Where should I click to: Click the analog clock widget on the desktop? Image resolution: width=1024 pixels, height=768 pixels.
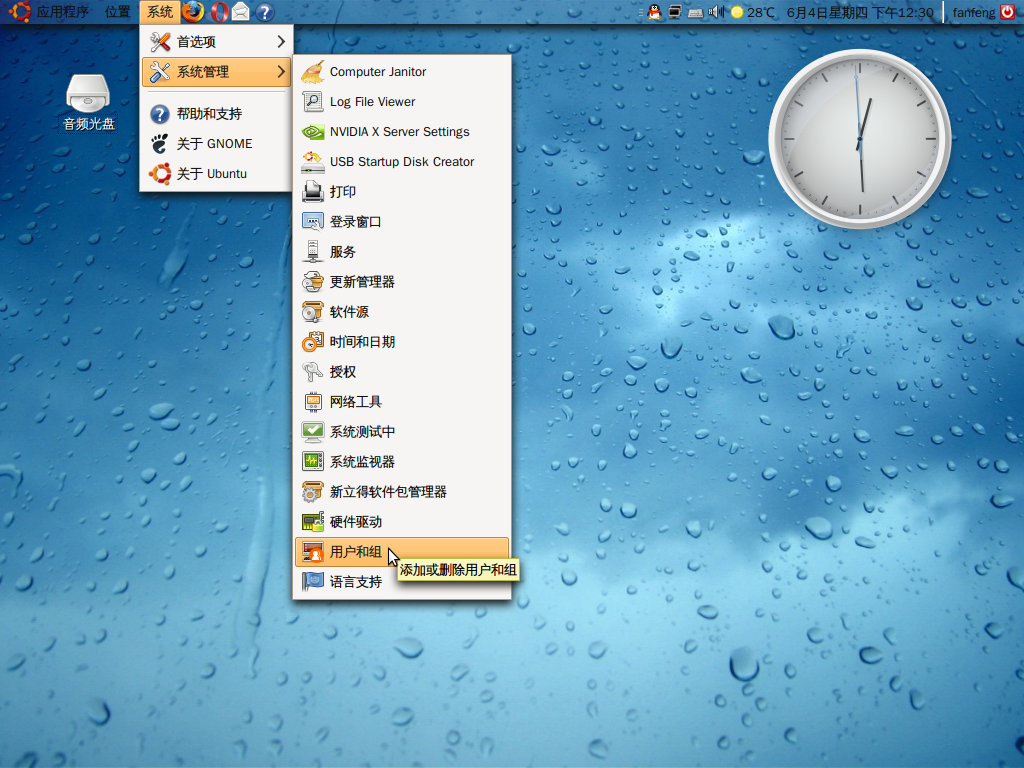[859, 138]
